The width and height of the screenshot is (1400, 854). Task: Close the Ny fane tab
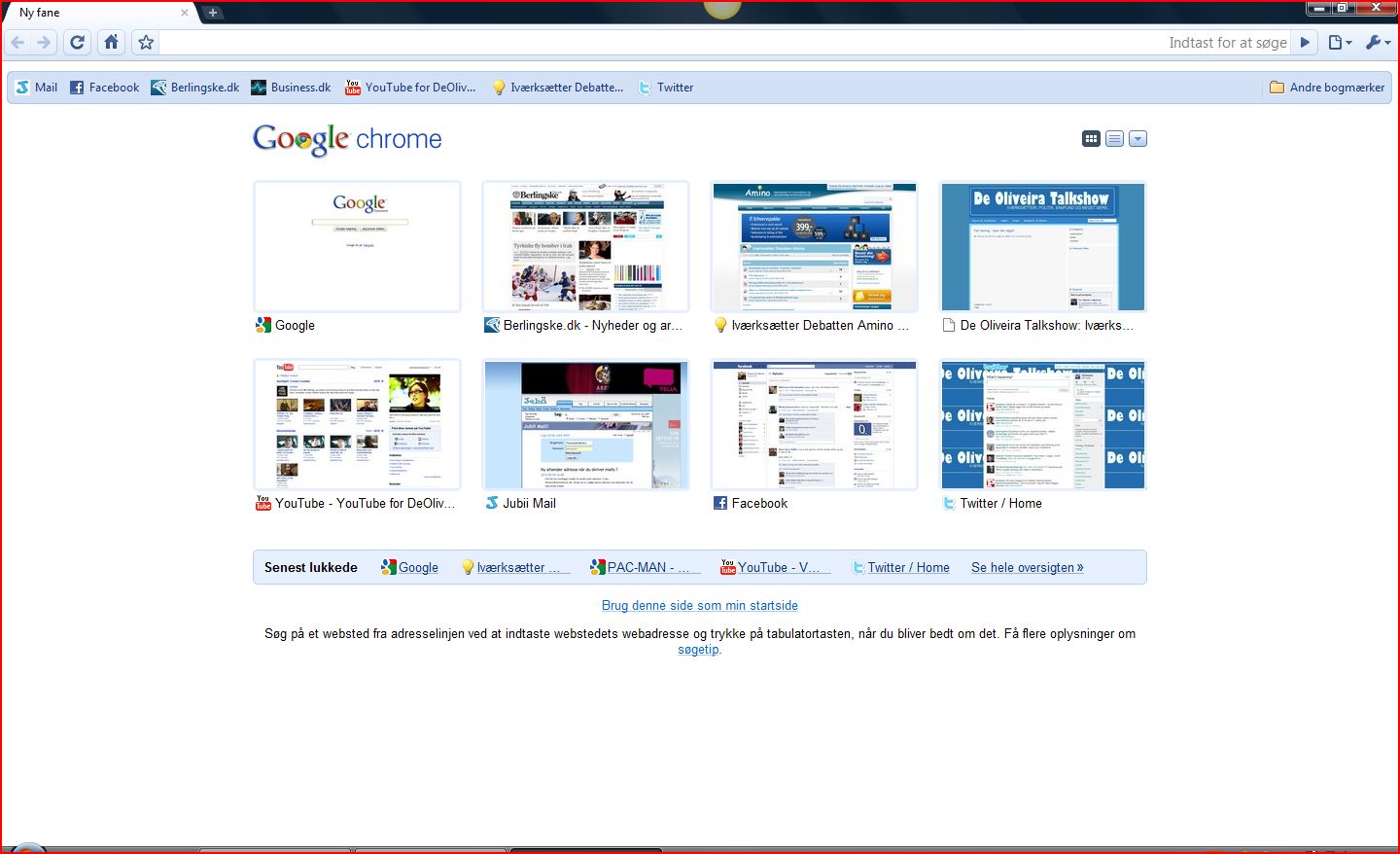click(185, 13)
